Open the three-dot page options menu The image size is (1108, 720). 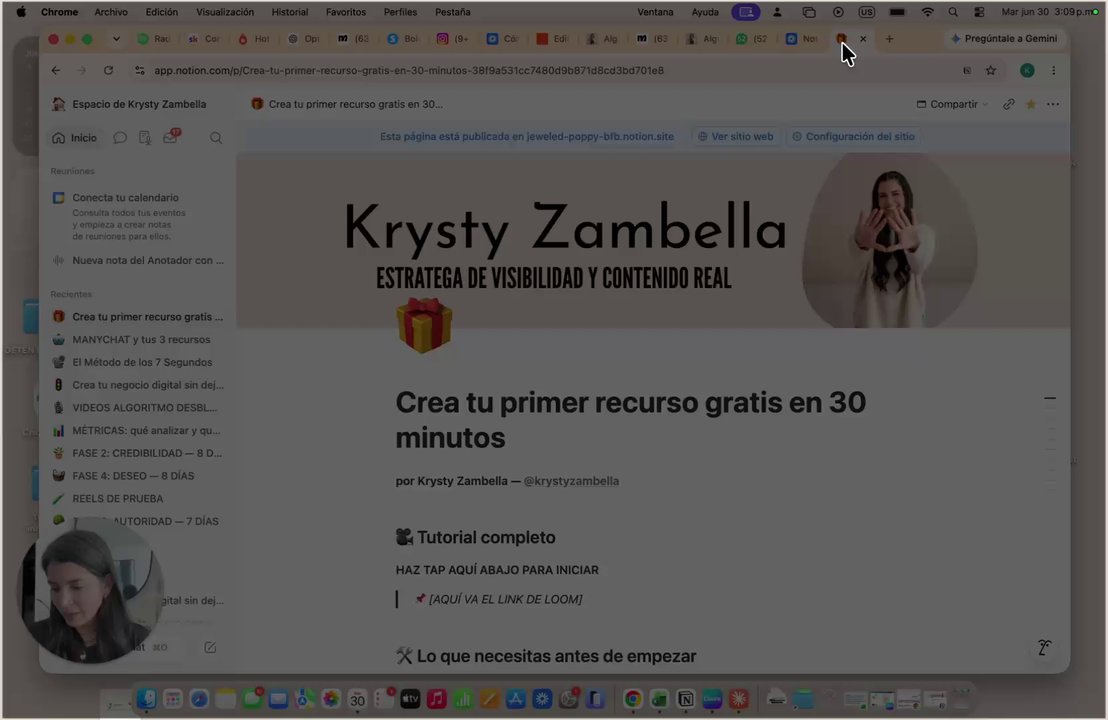(x=1053, y=104)
